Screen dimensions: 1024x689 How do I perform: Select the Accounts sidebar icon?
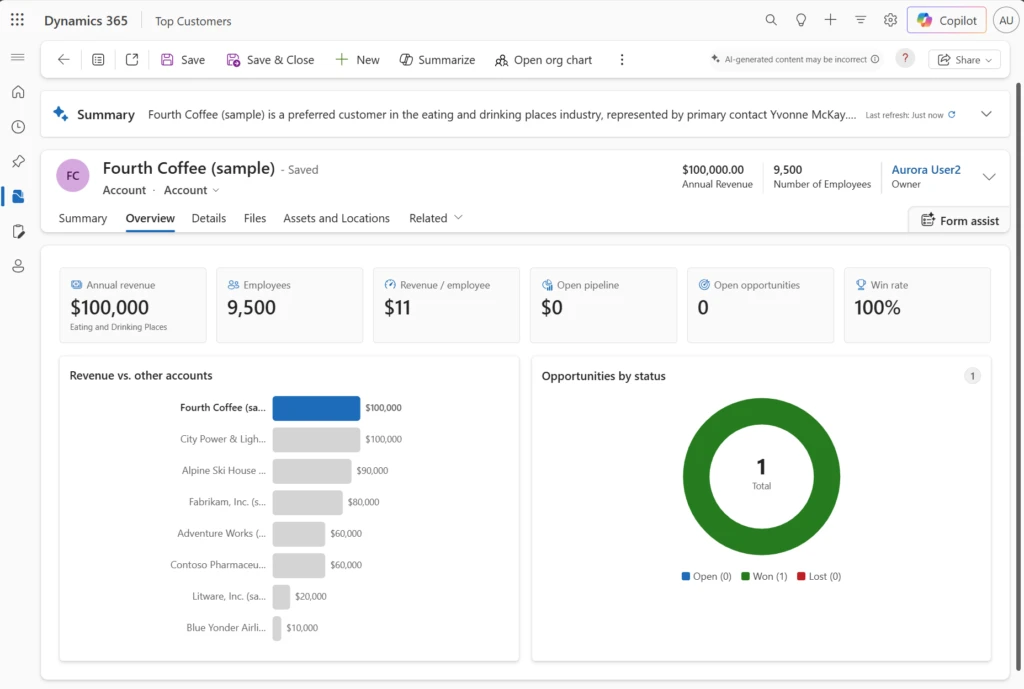18,197
